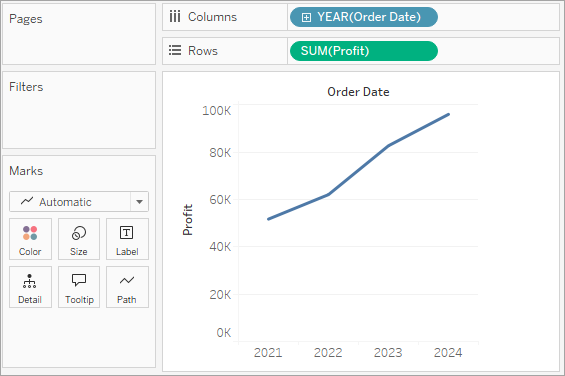The width and height of the screenshot is (565, 376).
Task: Select the SUM(Profit) pill
Action: click(364, 51)
